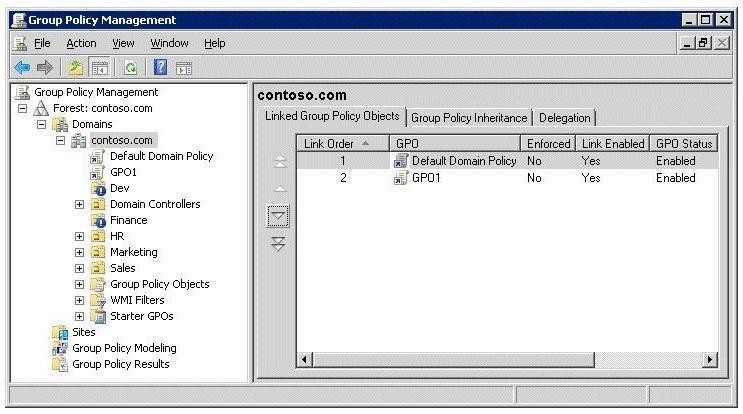The height and width of the screenshot is (414, 743).
Task: Switch to Group Policy Inheritance tab
Action: pos(469,118)
